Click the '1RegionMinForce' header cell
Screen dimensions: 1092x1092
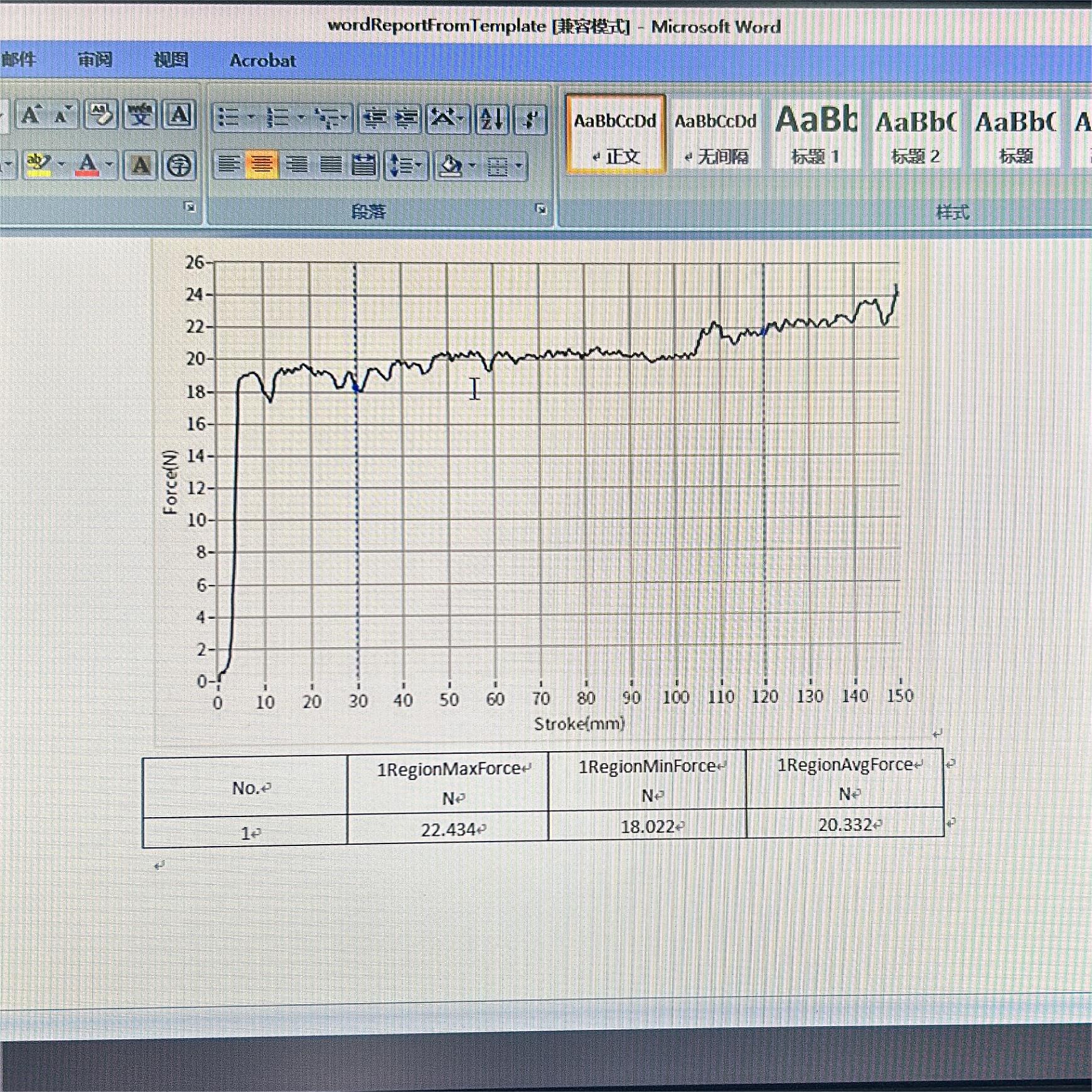(x=648, y=781)
